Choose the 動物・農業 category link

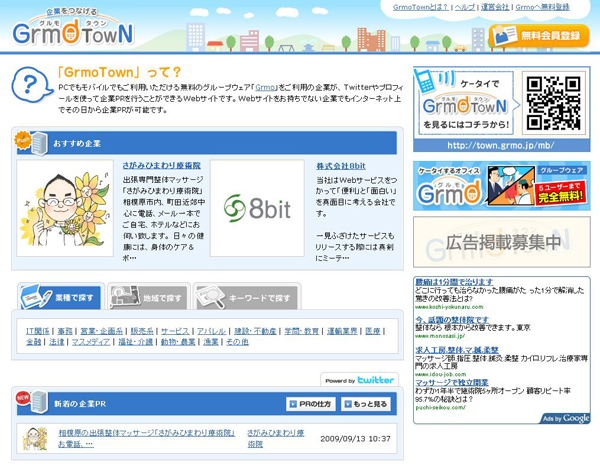(178, 342)
